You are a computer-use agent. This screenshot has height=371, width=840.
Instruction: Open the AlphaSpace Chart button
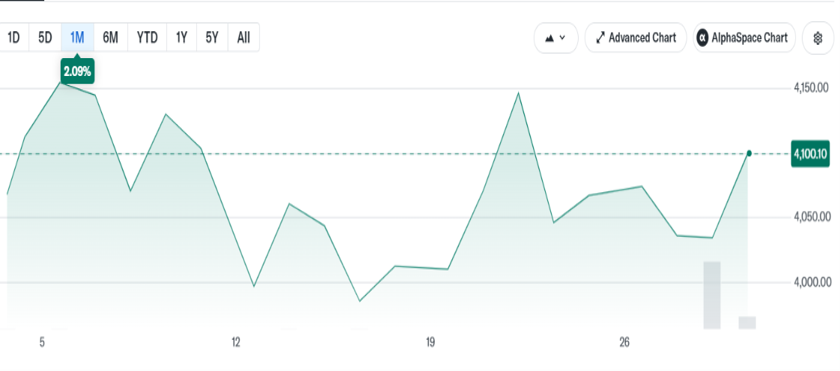(744, 38)
